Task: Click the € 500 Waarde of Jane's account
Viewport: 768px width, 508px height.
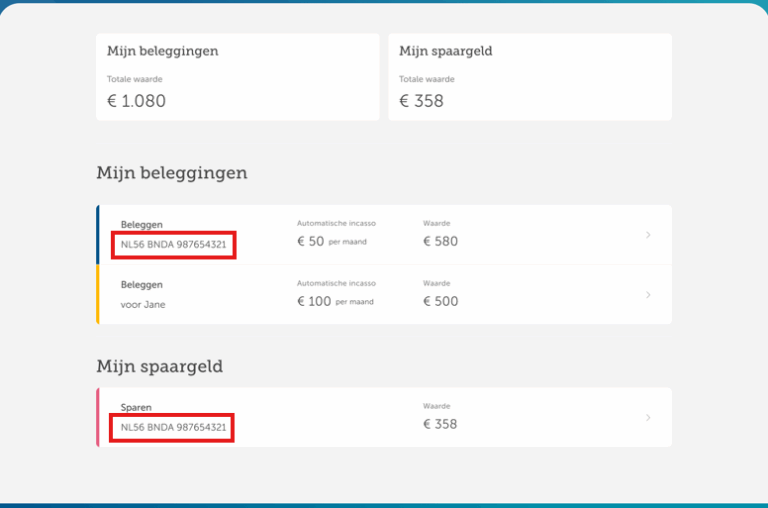Action: [x=440, y=301]
